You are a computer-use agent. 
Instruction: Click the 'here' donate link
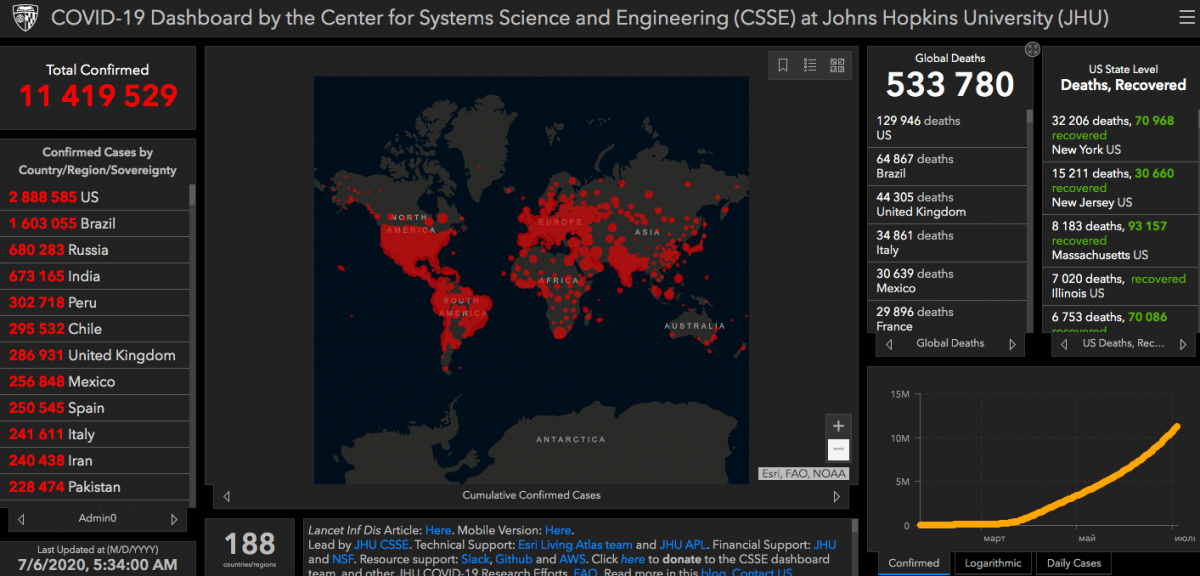(x=633, y=560)
